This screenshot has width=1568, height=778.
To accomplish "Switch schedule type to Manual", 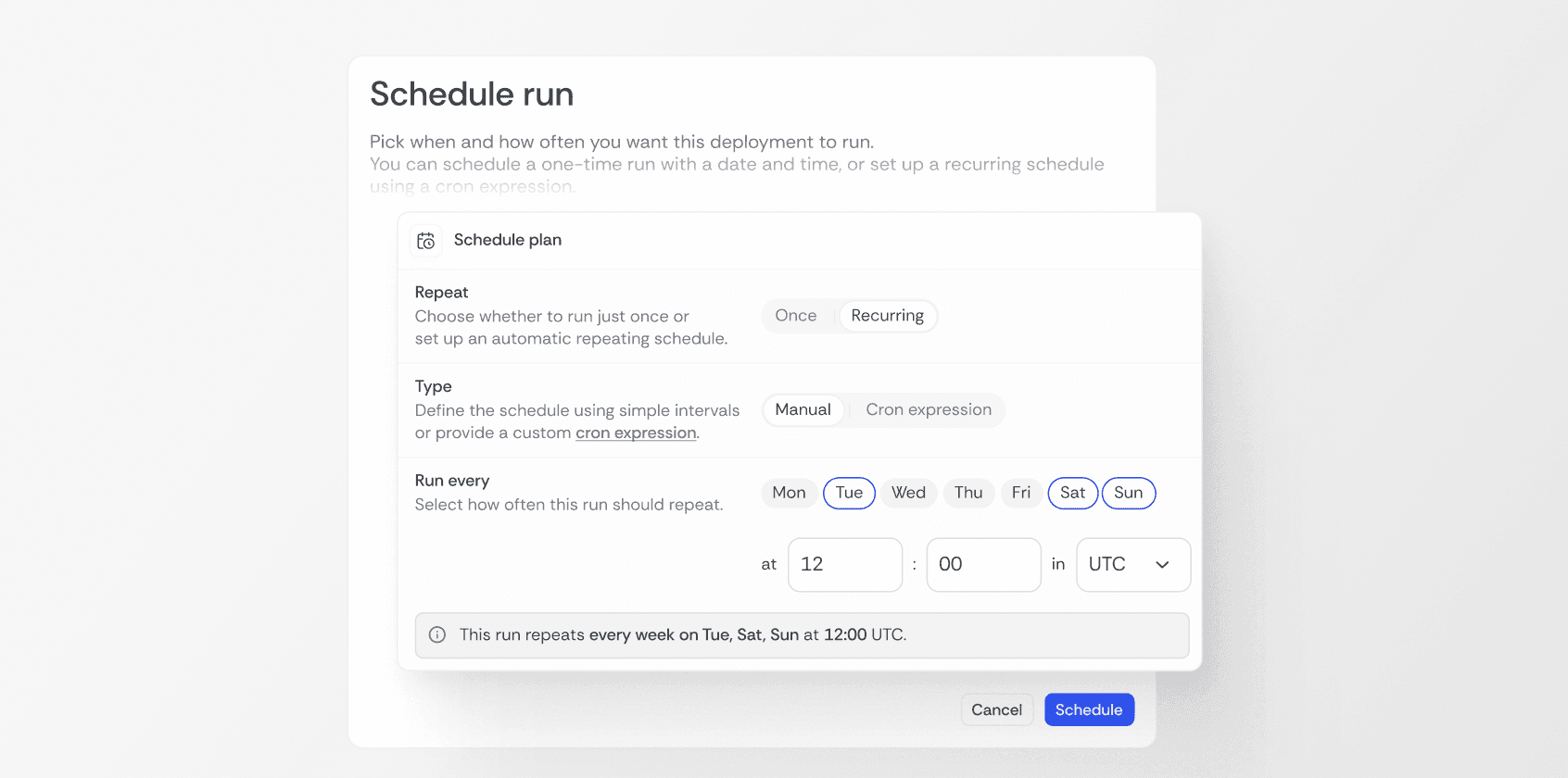I will coord(803,410).
